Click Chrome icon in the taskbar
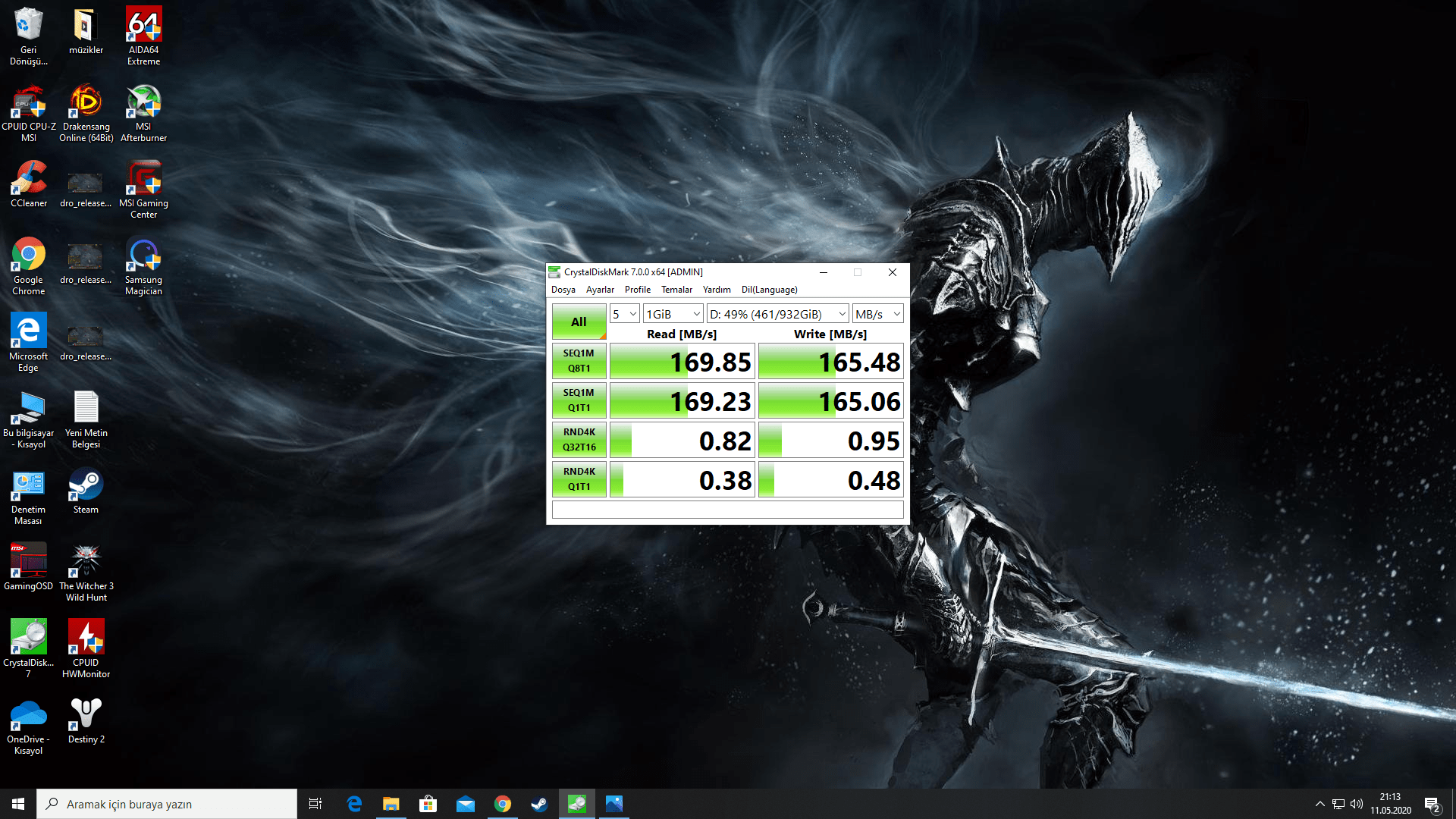Screen dimensions: 1456x819 (502, 804)
